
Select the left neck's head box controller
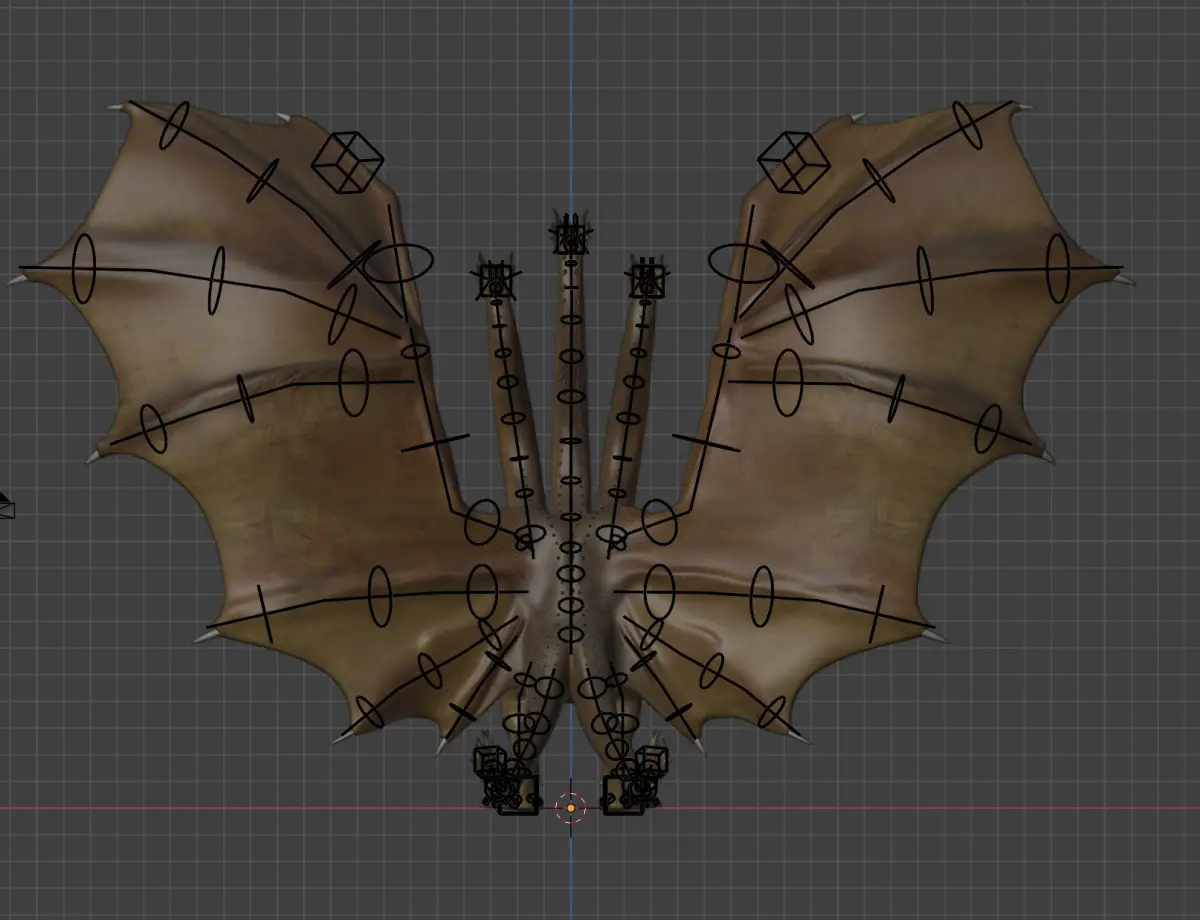tap(496, 281)
